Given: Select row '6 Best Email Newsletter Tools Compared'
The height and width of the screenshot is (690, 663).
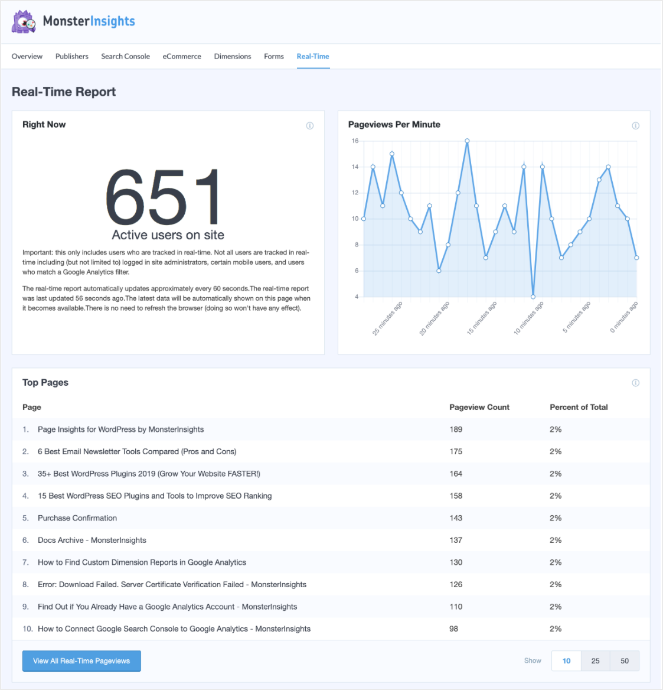Looking at the screenshot, I should tap(331, 451).
